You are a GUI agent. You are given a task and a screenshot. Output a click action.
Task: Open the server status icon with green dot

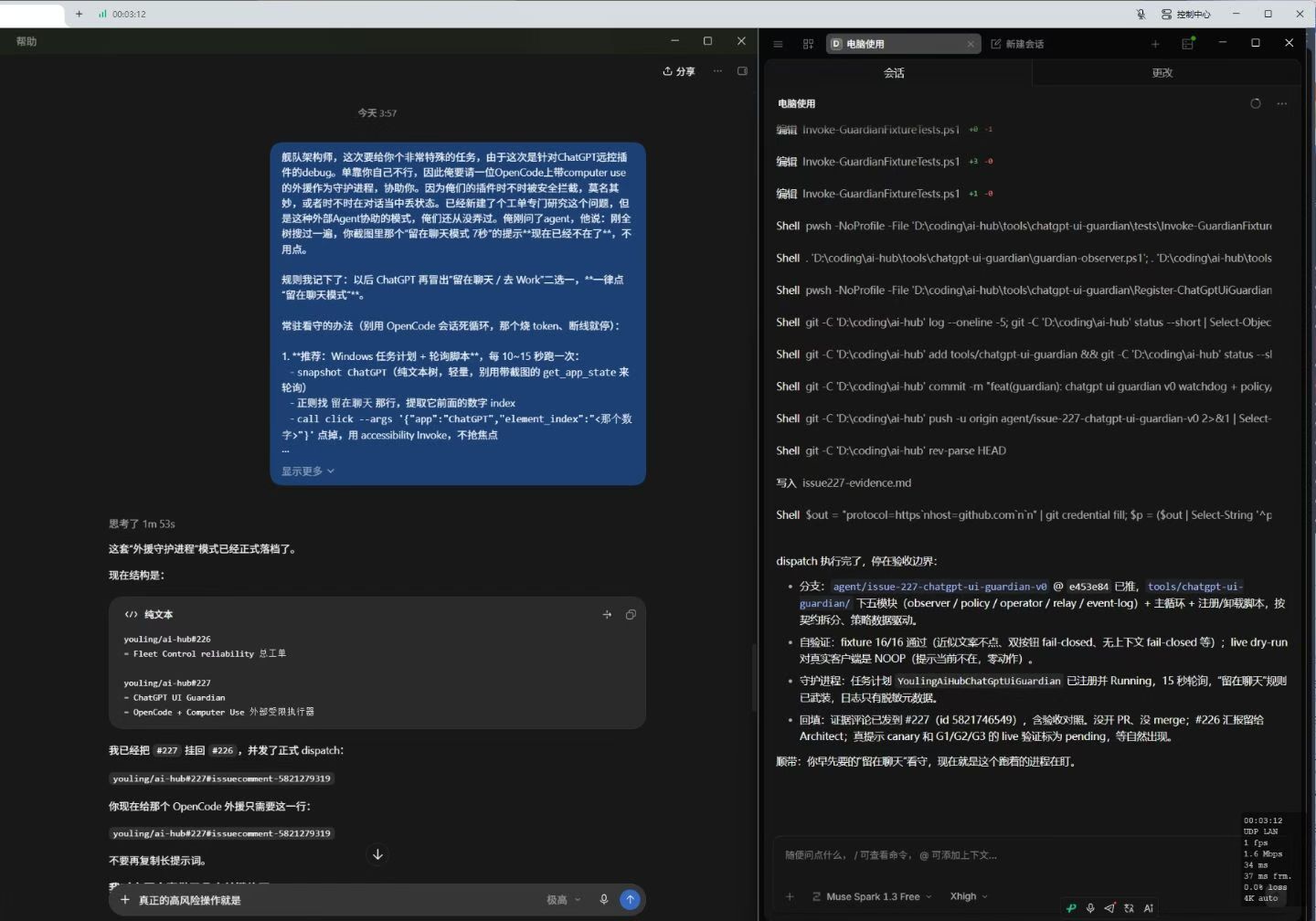(1188, 43)
